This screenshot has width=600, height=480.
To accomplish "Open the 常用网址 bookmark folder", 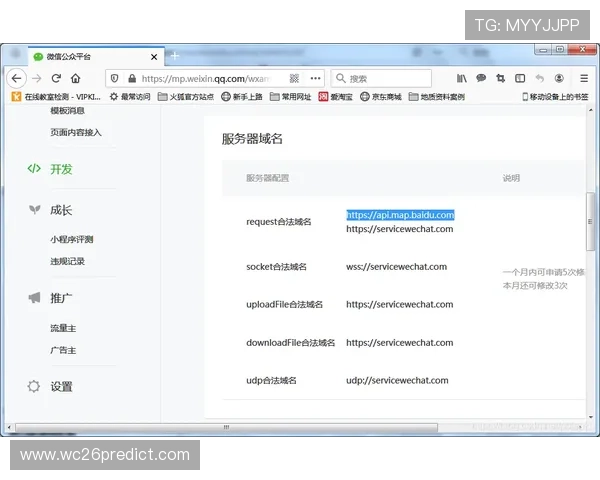I will 290,97.
